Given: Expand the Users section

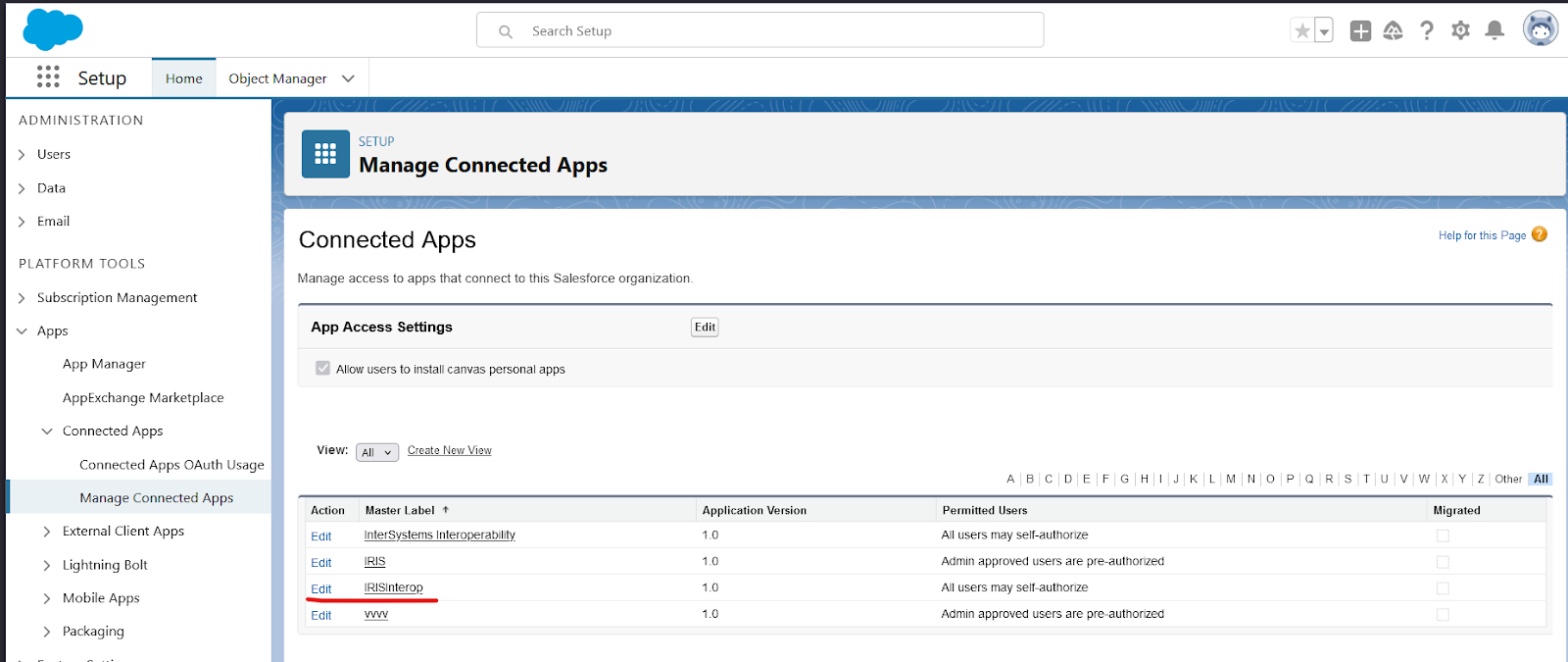Looking at the screenshot, I should (22, 155).
